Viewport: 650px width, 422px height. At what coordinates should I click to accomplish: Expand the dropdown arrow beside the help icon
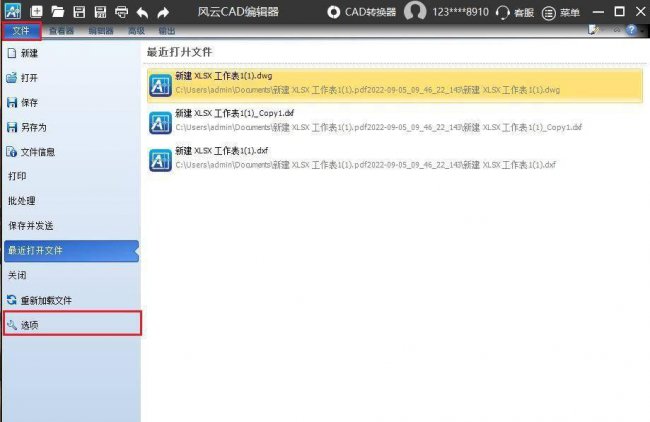(x=642, y=31)
